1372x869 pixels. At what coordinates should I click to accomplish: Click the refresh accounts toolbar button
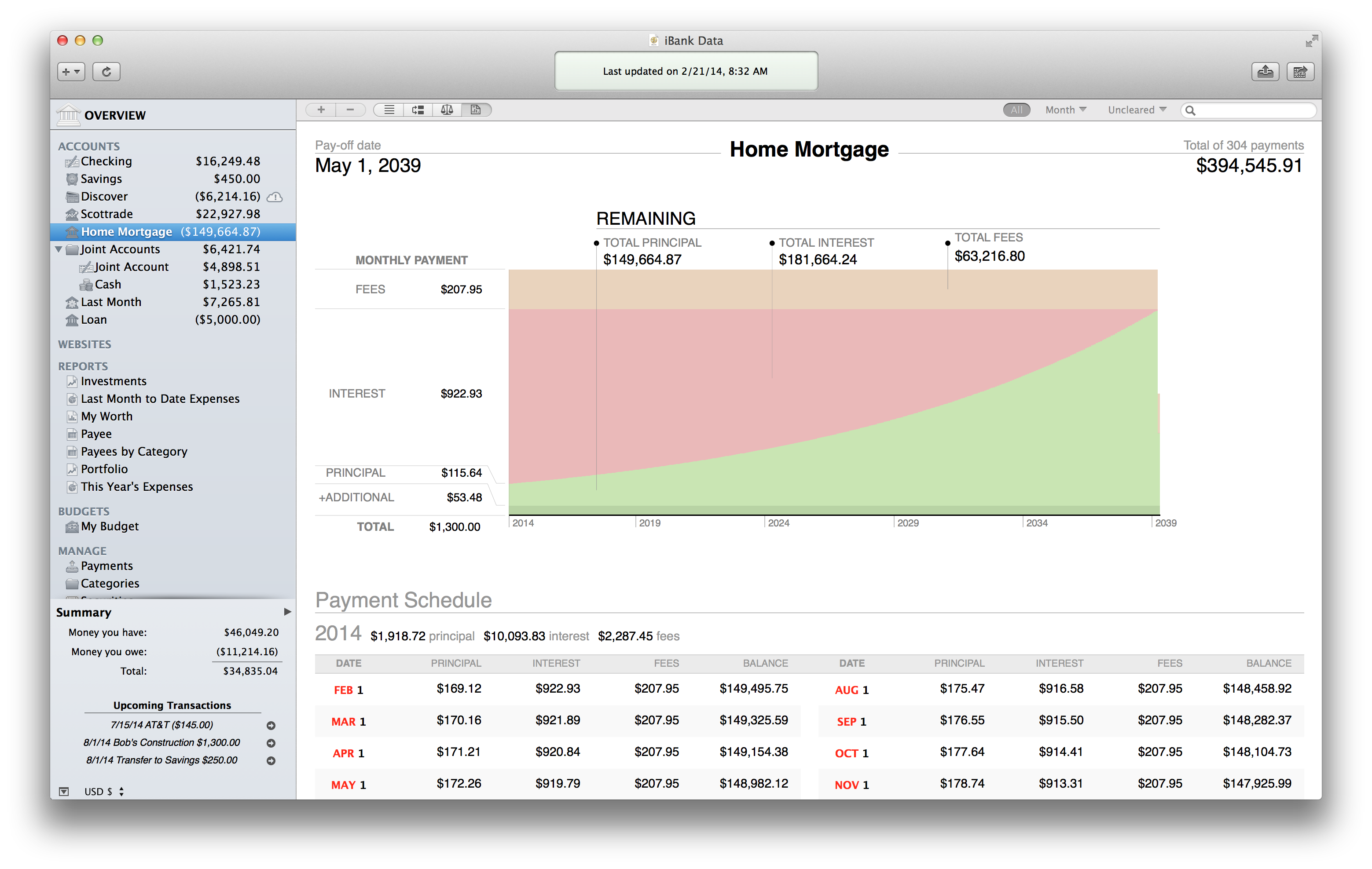pyautogui.click(x=106, y=72)
